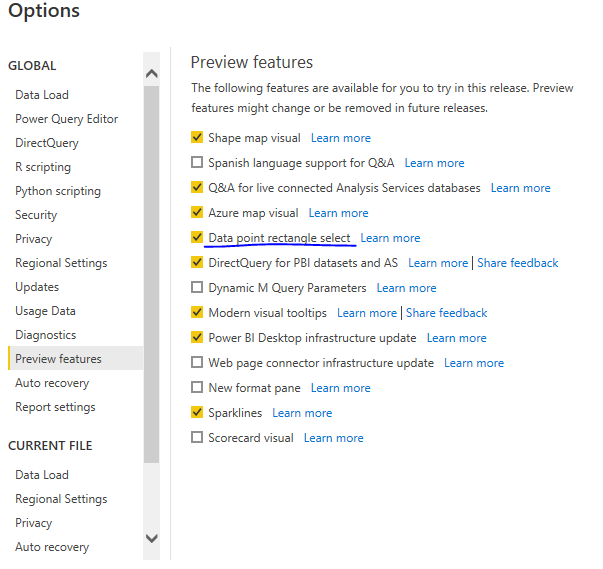Uncheck the Azure map visual option
The height and width of the screenshot is (569, 603).
pyautogui.click(x=197, y=212)
